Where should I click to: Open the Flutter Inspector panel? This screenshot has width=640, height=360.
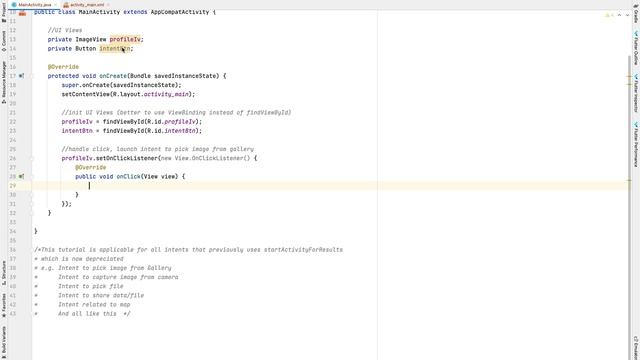click(x=636, y=93)
